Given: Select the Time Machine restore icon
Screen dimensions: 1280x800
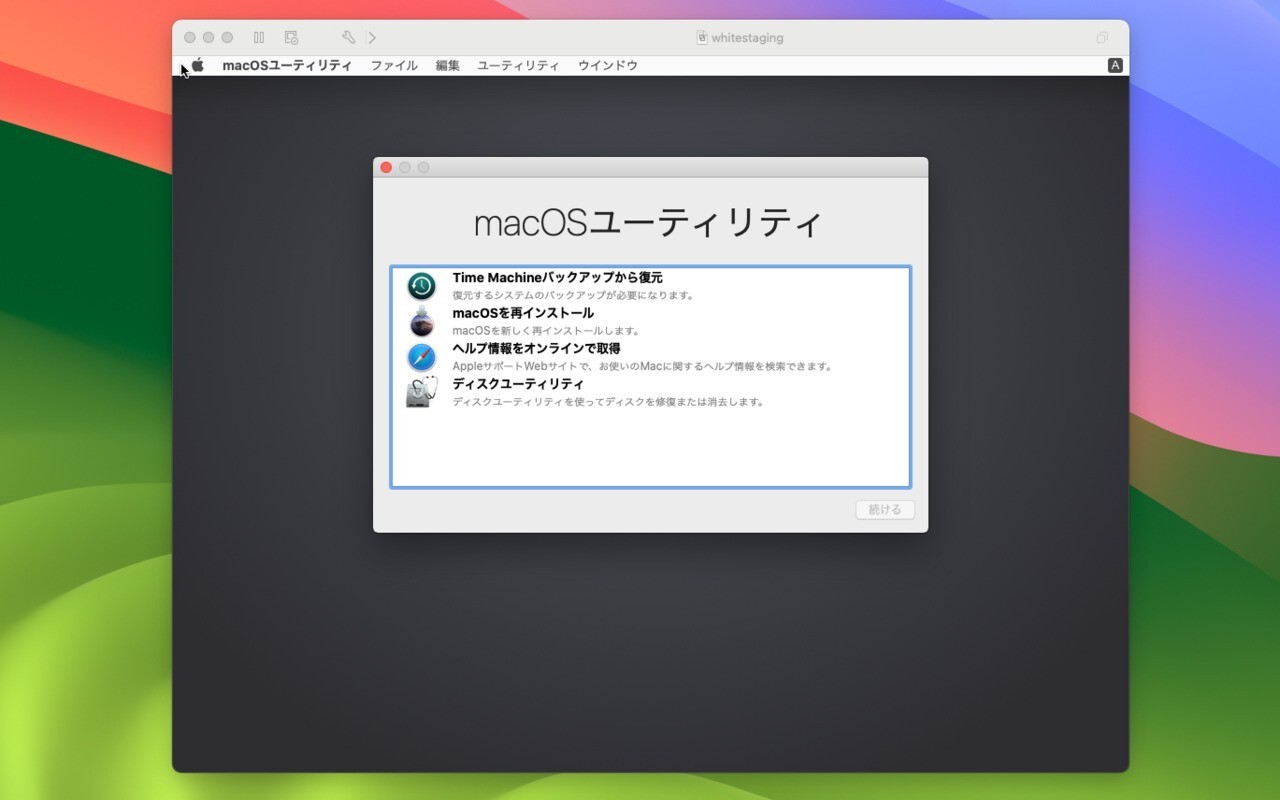Looking at the screenshot, I should 421,285.
